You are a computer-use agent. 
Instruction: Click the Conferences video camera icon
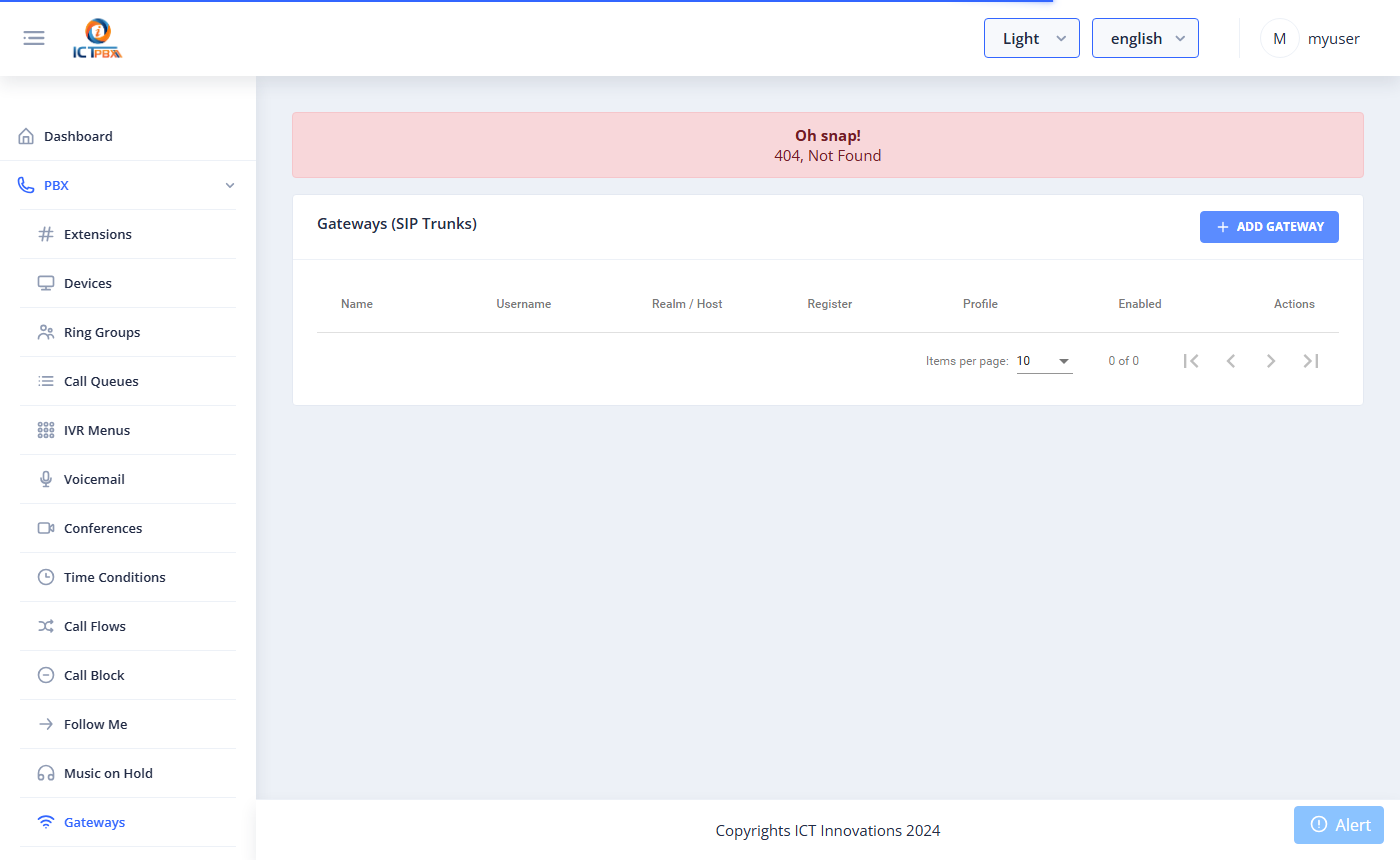46,528
